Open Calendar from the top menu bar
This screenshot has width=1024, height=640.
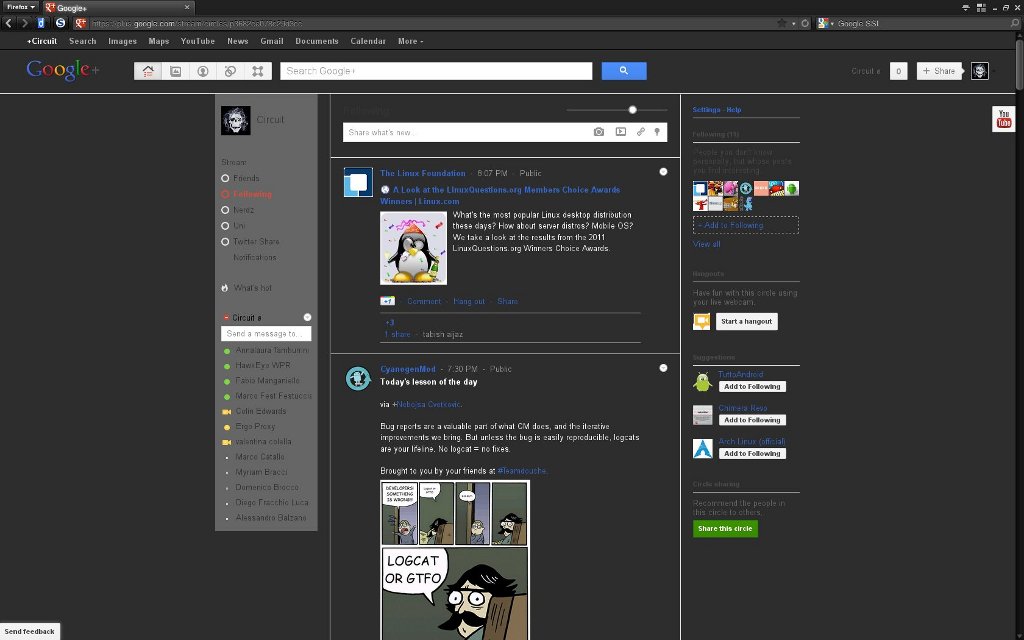368,41
